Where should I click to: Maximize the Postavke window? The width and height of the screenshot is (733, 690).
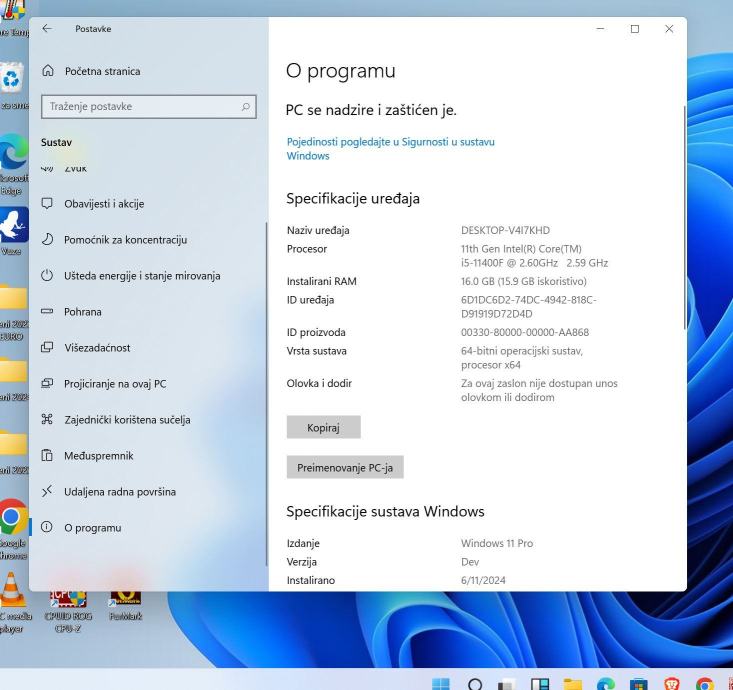(635, 29)
